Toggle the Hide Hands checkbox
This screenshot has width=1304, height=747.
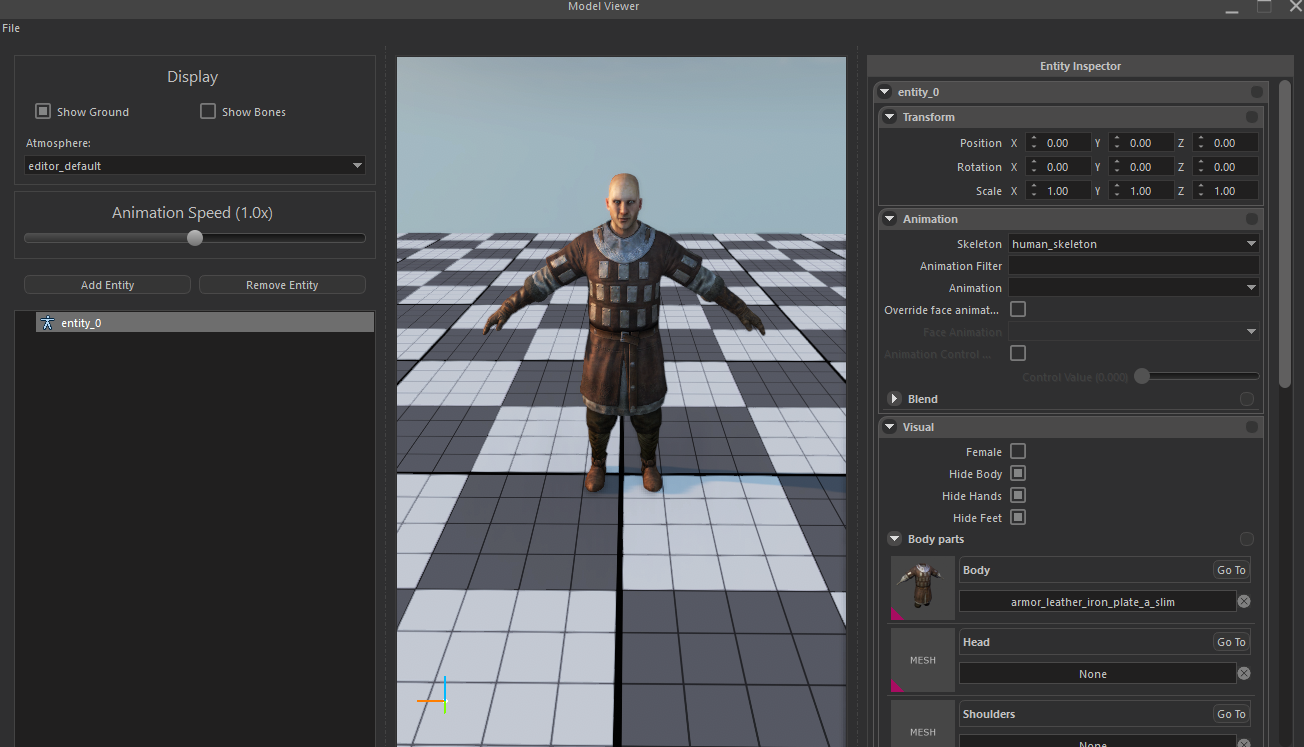(x=1018, y=495)
